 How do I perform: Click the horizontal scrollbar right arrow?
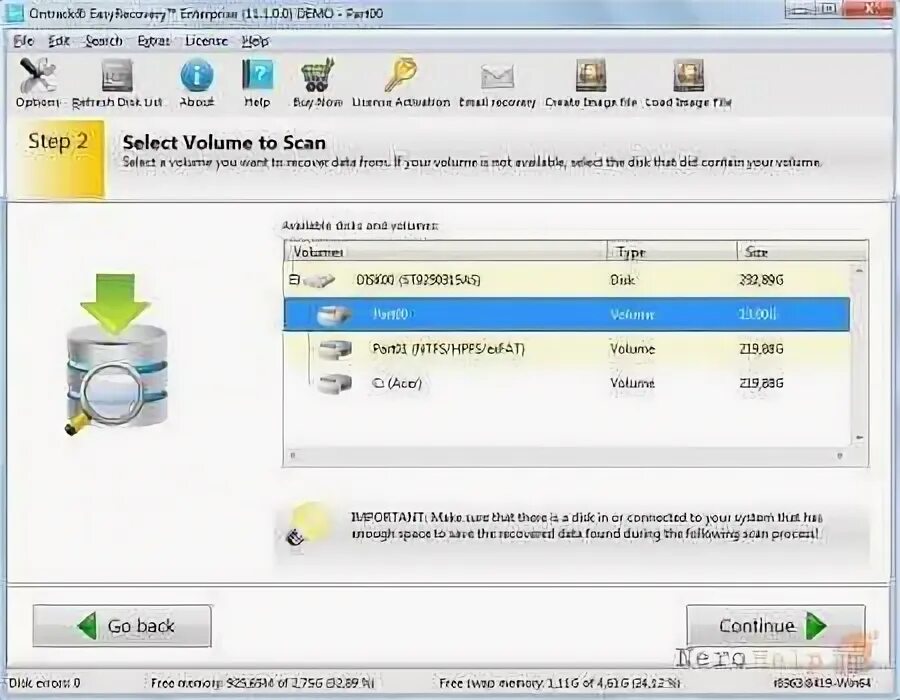tap(840, 456)
